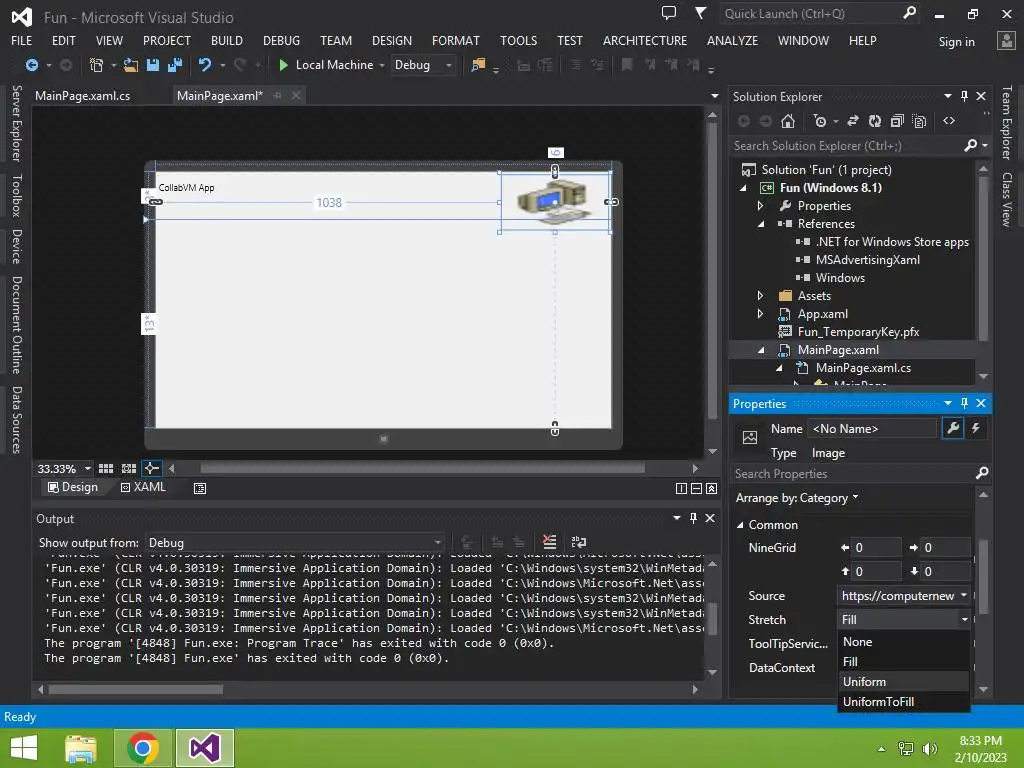Toggle snapping to snaplines icon
Viewport: 1024px width, 768px height.
point(152,468)
